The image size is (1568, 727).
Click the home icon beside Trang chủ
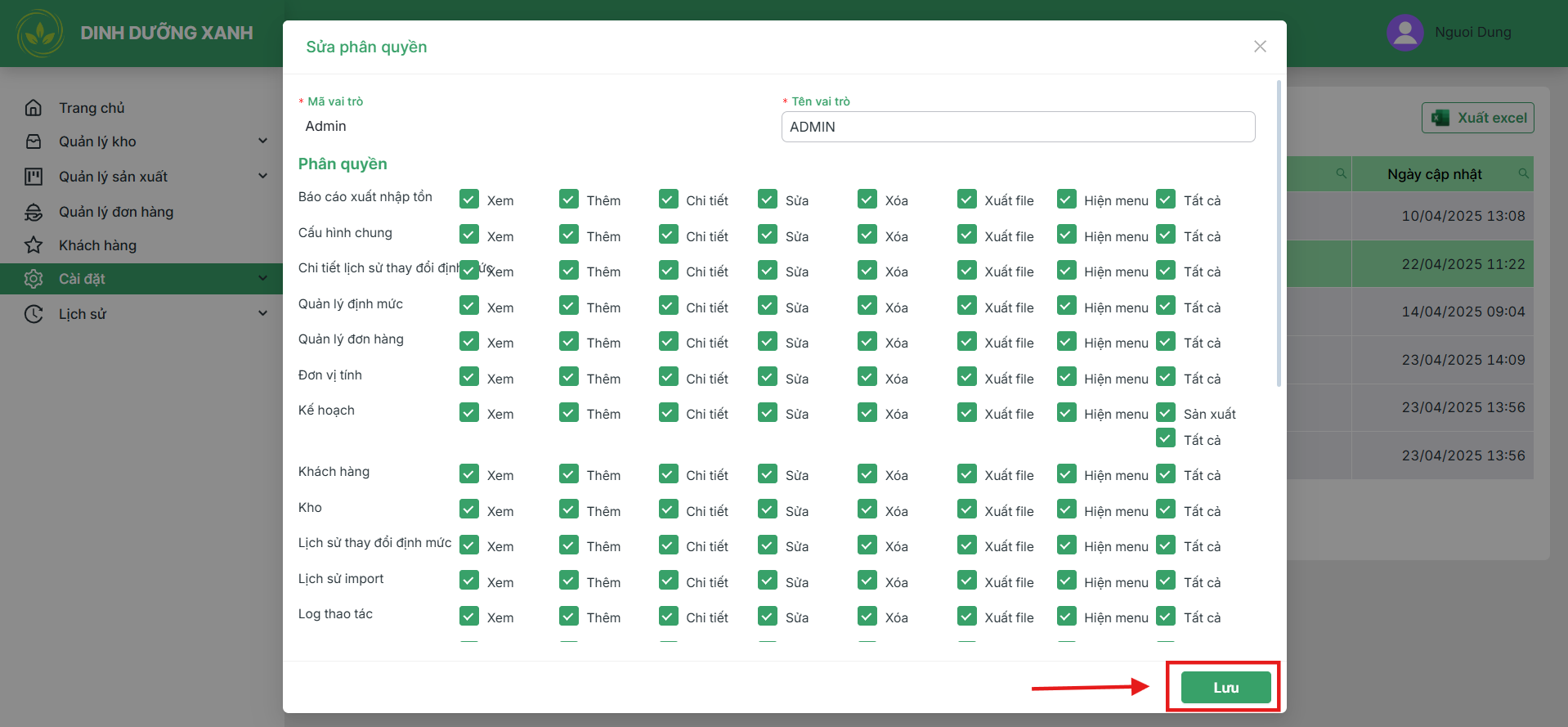(x=34, y=108)
